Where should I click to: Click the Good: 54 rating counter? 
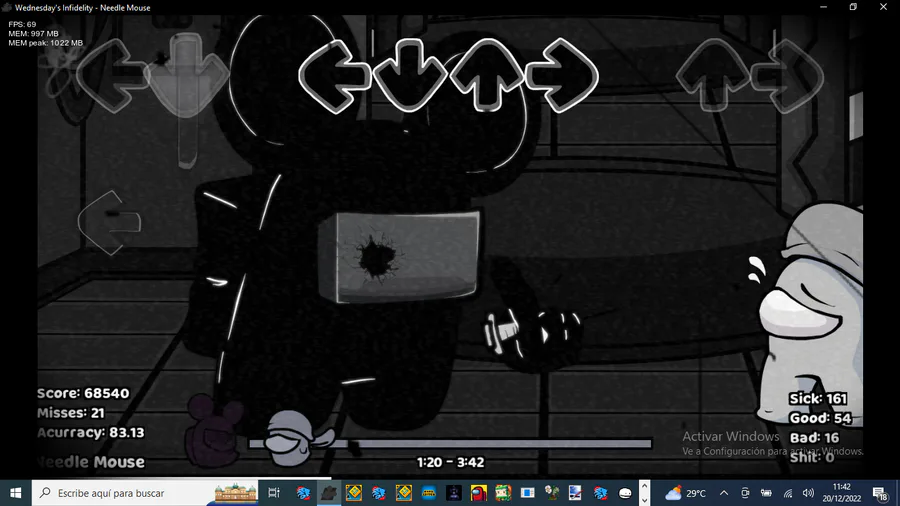coord(820,418)
